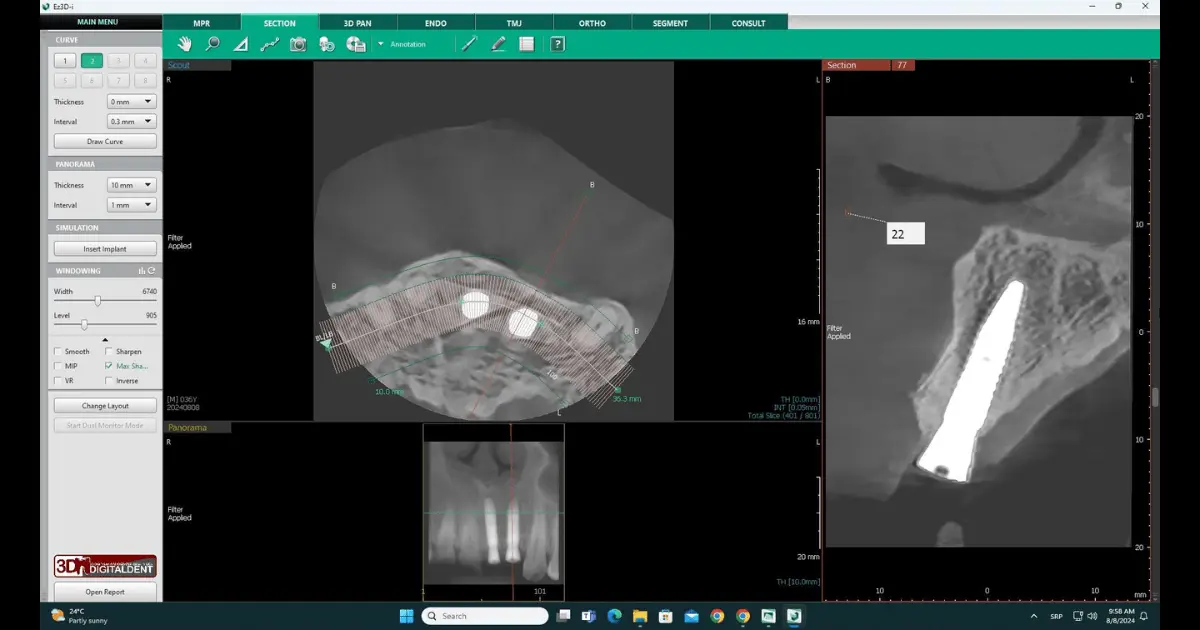Select the pencil annotation tool
Image resolution: width=1200 pixels, height=630 pixels.
[498, 44]
